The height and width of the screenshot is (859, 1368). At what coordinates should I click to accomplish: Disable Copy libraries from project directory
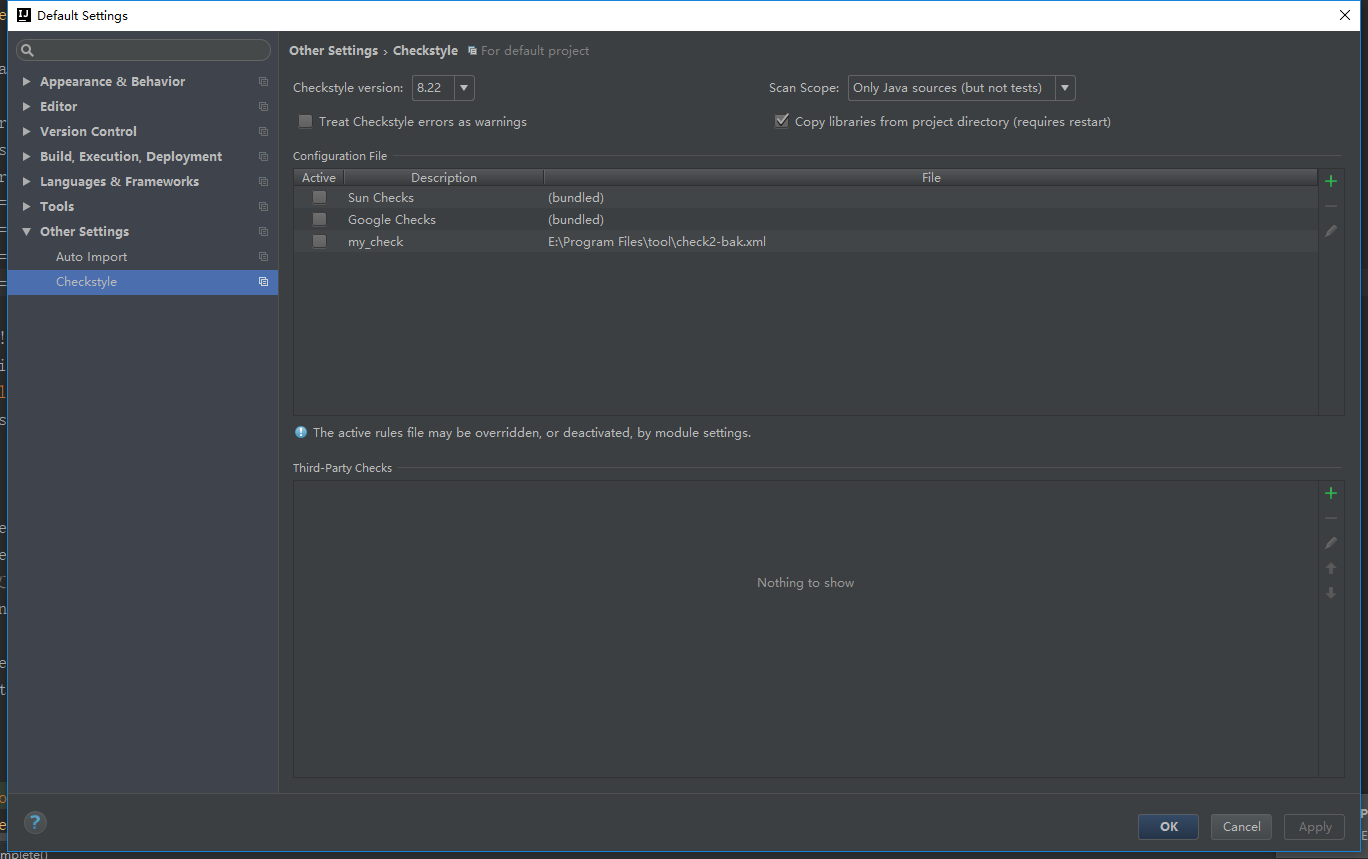pyautogui.click(x=781, y=120)
